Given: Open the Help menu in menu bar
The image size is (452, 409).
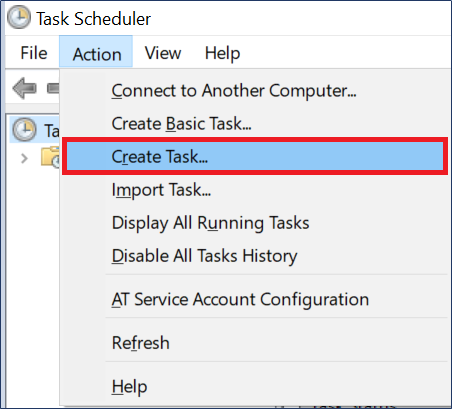Looking at the screenshot, I should click(222, 53).
